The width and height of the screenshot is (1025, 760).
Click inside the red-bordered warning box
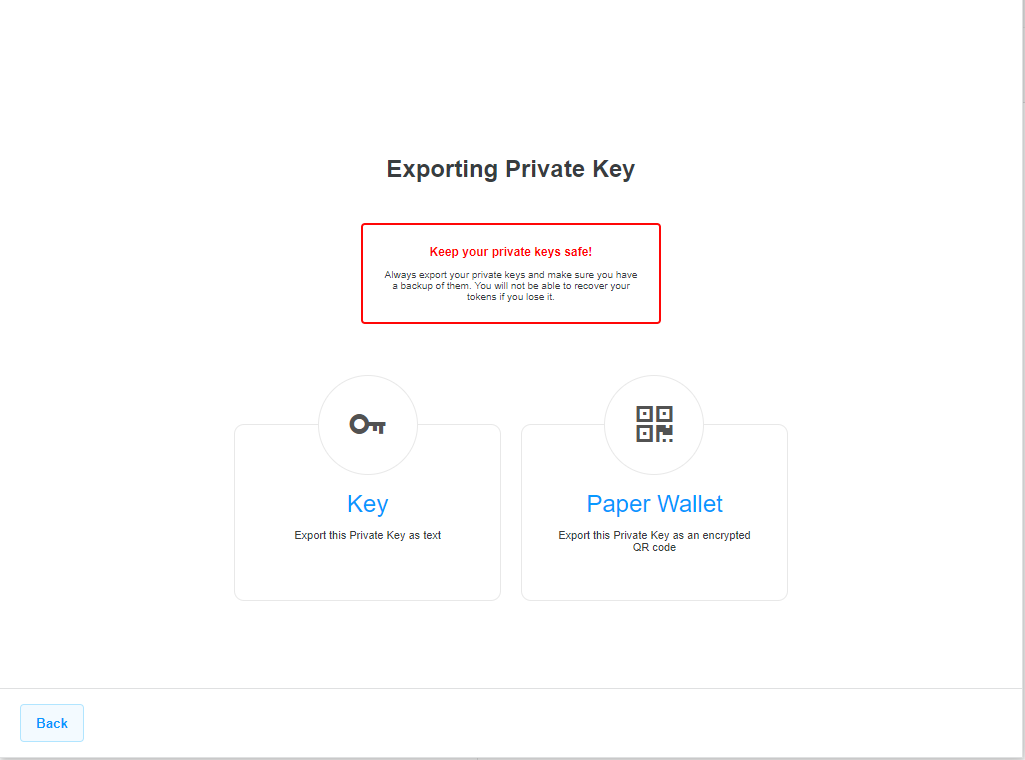point(511,310)
